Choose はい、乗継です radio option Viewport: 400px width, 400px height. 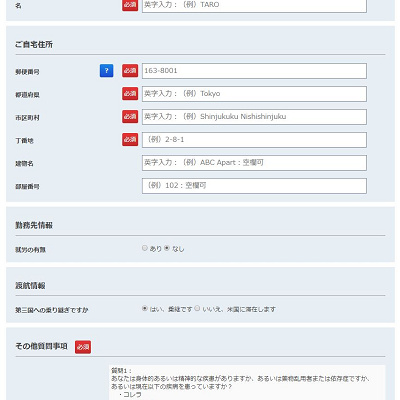click(x=145, y=308)
